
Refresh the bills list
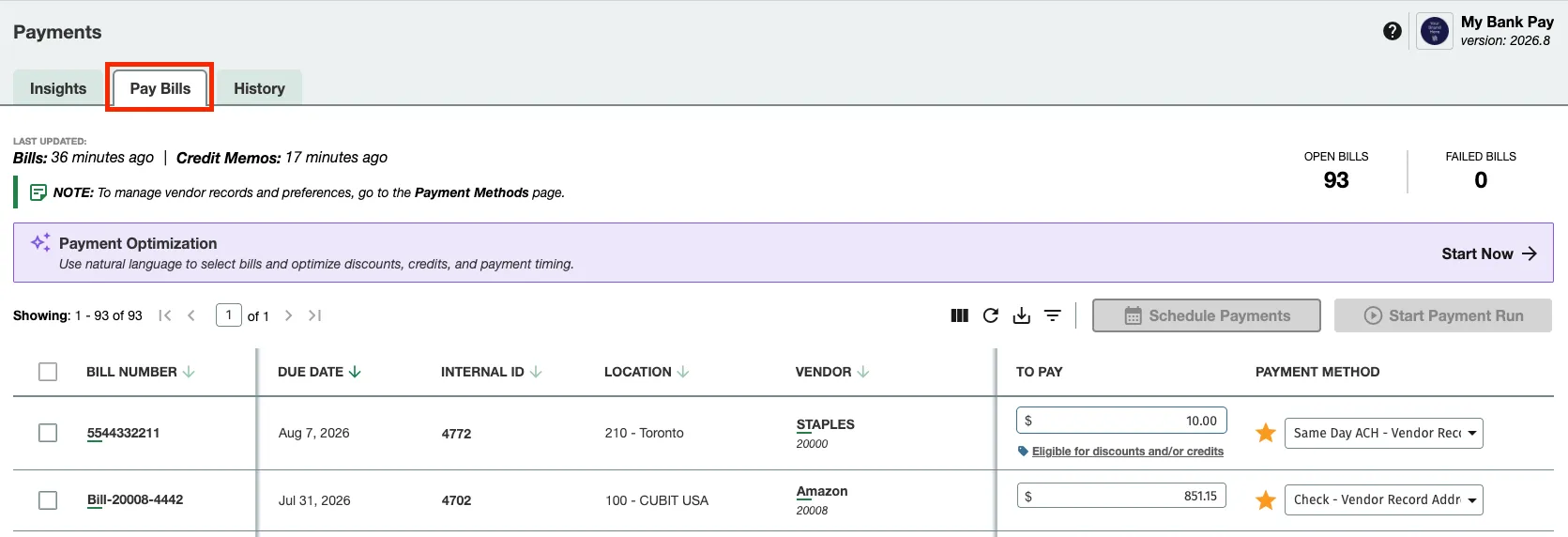tap(990, 315)
